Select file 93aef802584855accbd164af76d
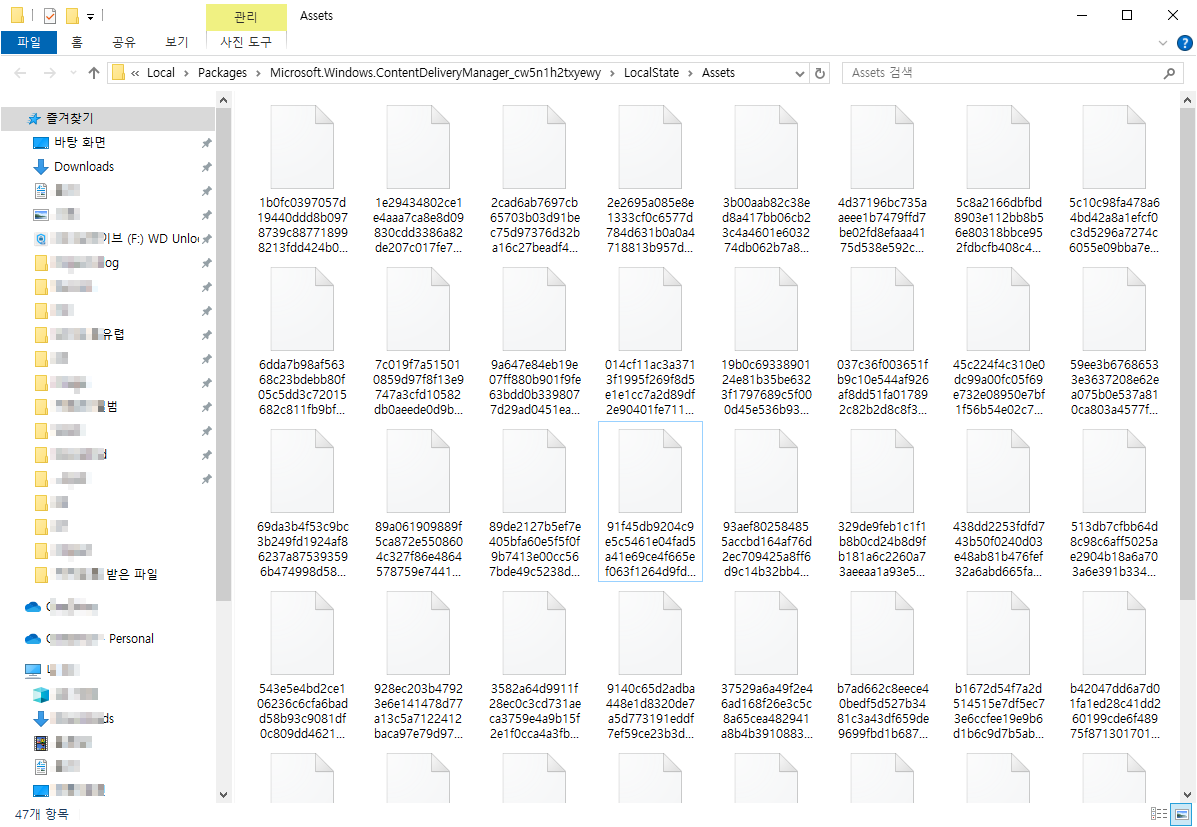The image size is (1197, 827). [x=766, y=503]
